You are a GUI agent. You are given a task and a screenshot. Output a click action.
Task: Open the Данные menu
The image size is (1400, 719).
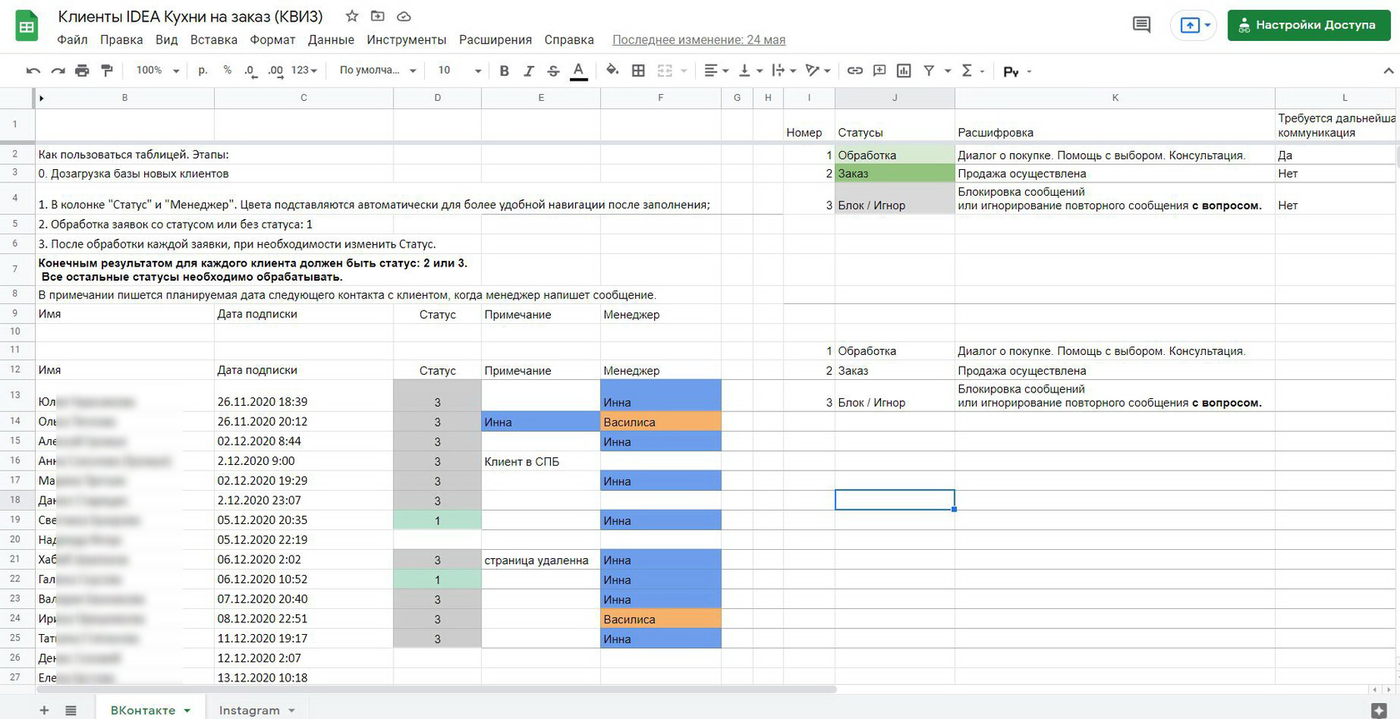(331, 40)
